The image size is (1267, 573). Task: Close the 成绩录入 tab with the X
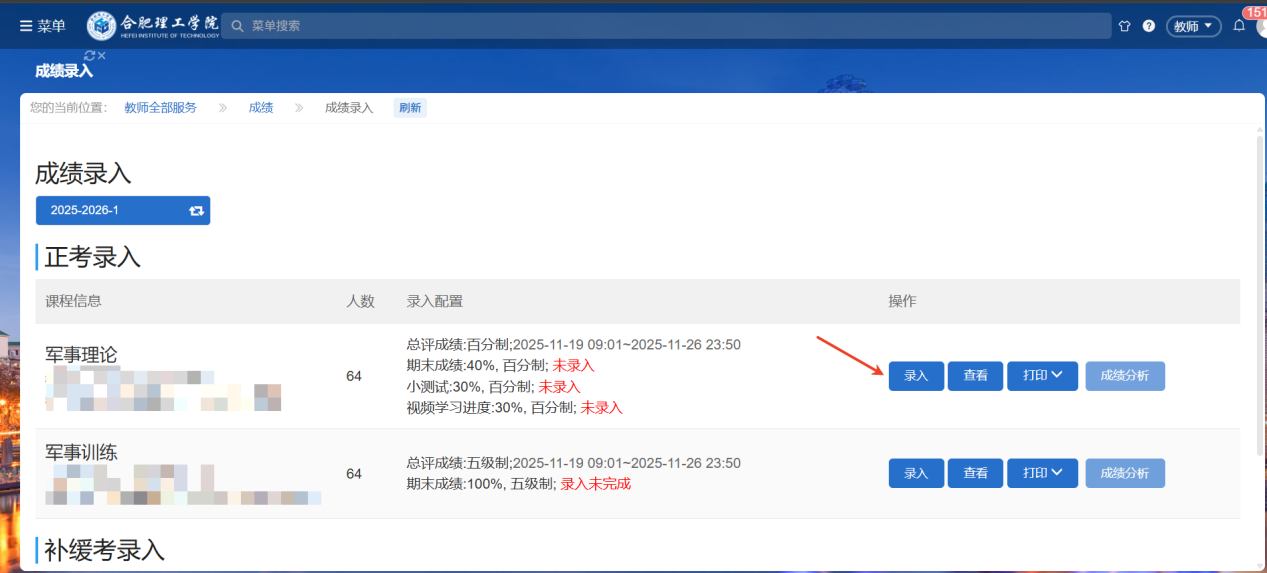102,56
